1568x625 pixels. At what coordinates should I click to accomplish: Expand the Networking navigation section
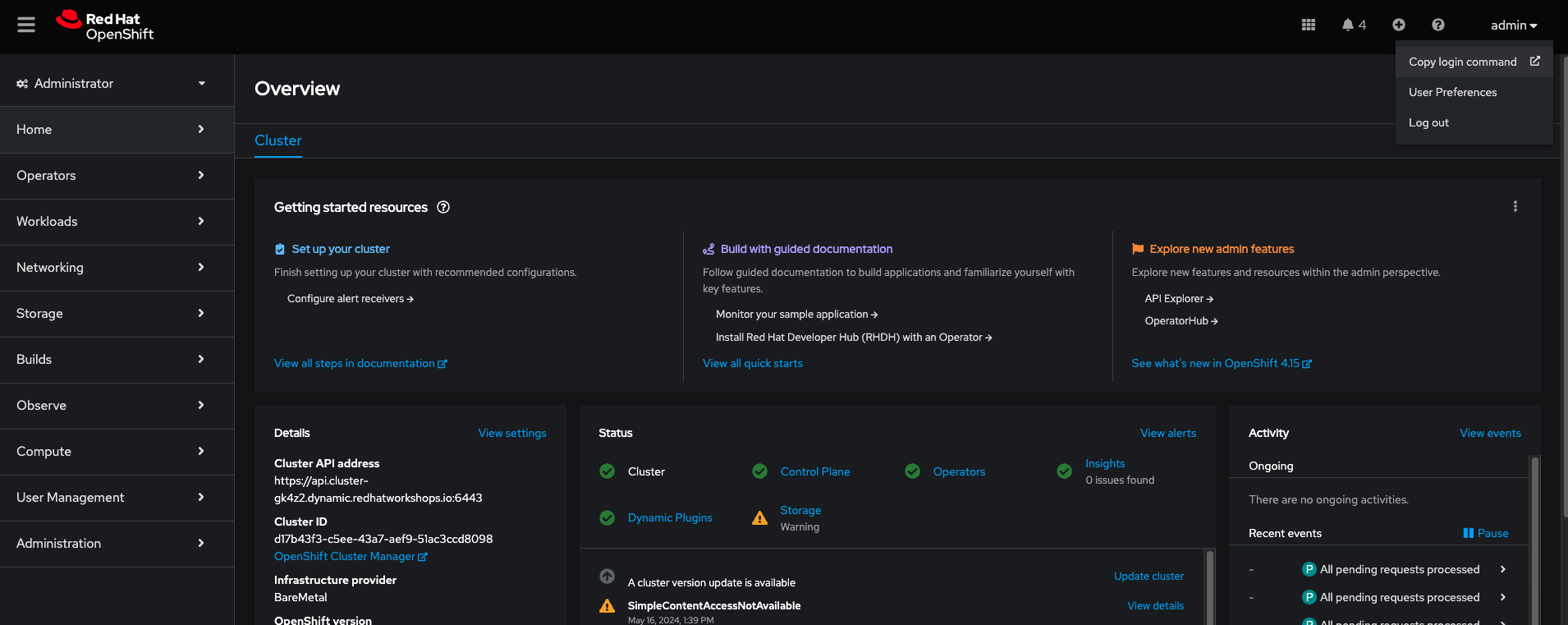[x=117, y=268]
